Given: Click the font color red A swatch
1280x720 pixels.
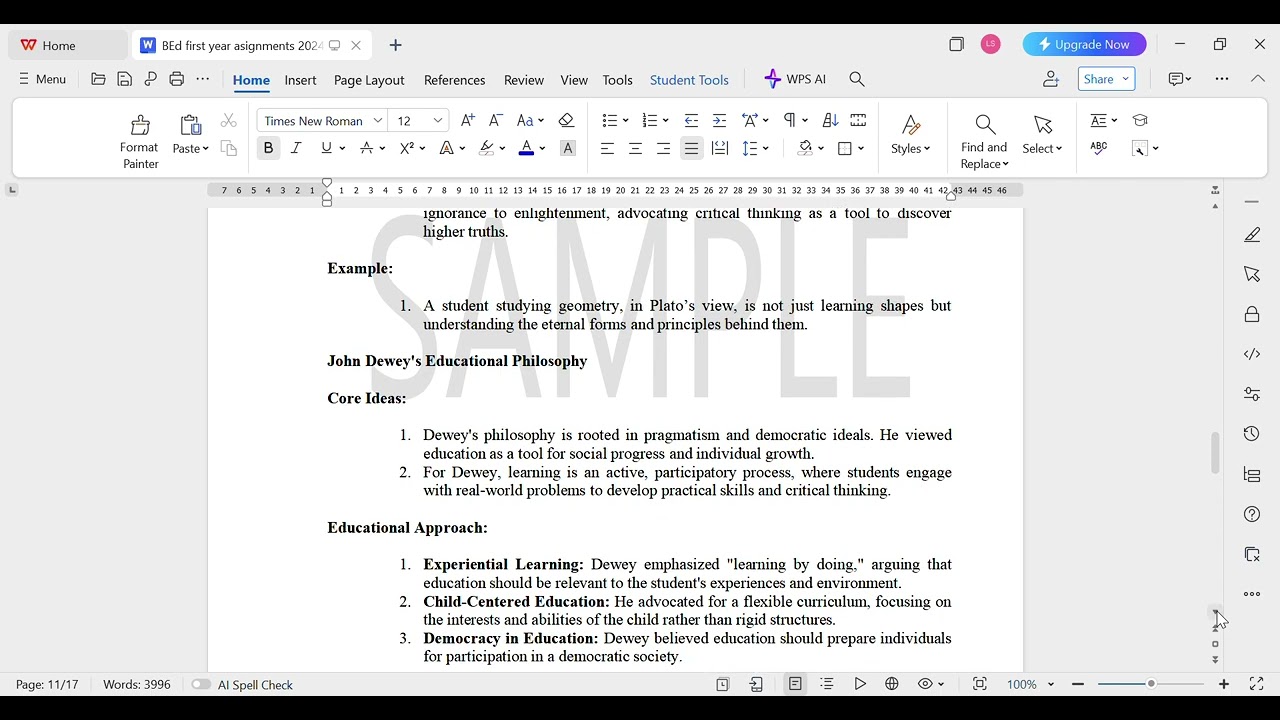Looking at the screenshot, I should (x=527, y=148).
